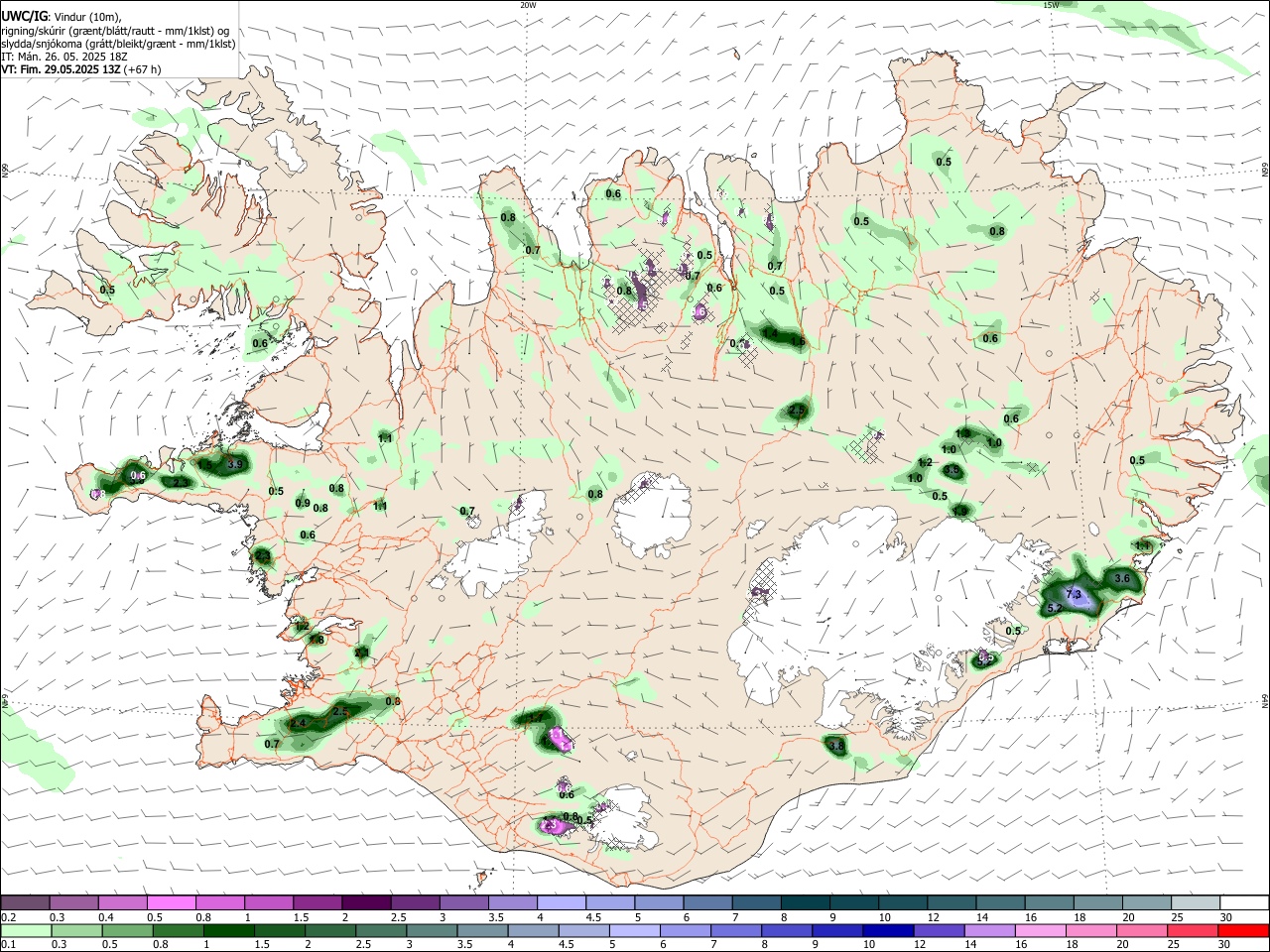Click the pink 0.5 swatch on the upper scale
This screenshot has width=1270, height=952.
[171, 903]
